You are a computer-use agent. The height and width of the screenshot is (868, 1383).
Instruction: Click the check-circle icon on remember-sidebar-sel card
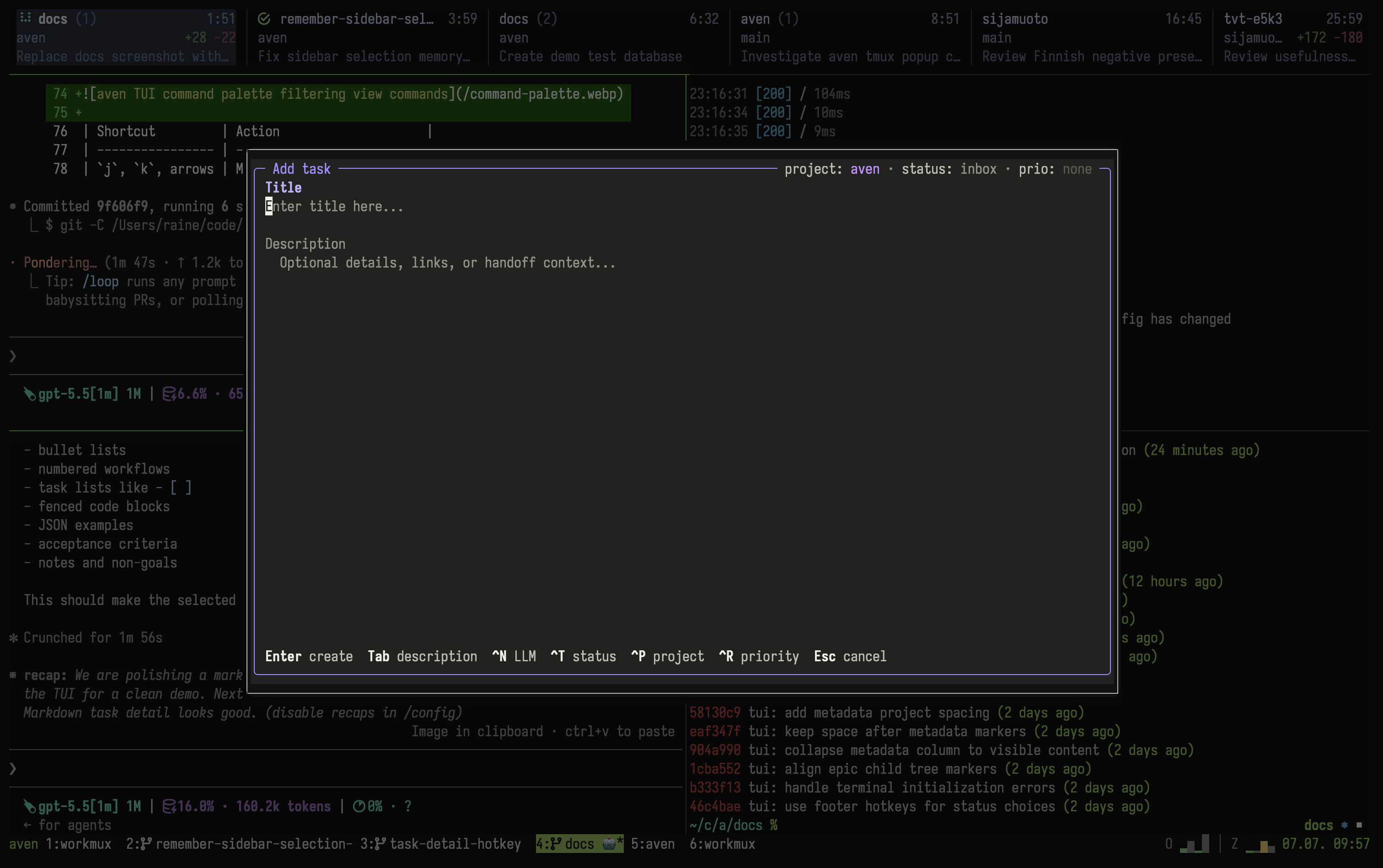click(264, 19)
